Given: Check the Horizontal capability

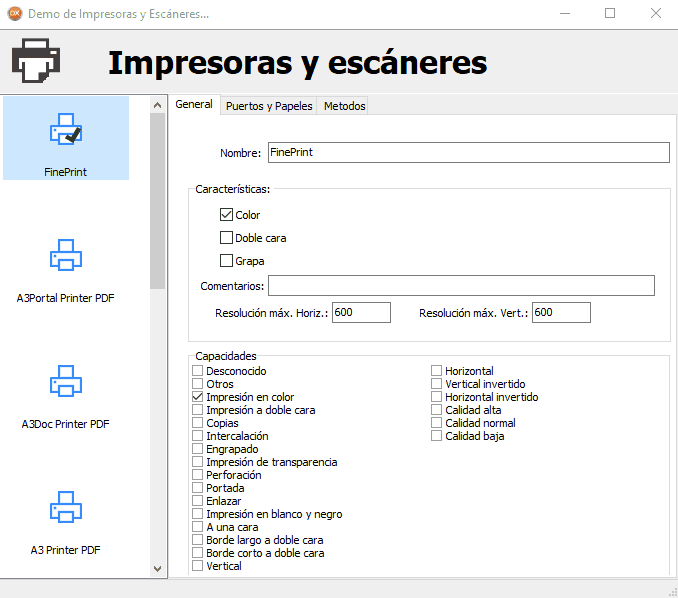Looking at the screenshot, I should coord(436,371).
